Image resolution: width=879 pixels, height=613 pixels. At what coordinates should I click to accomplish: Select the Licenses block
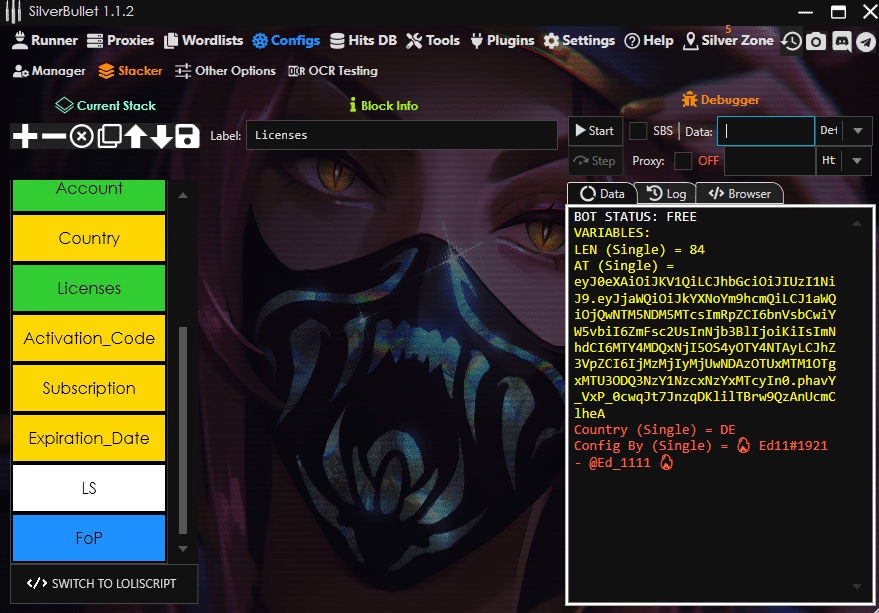click(89, 288)
